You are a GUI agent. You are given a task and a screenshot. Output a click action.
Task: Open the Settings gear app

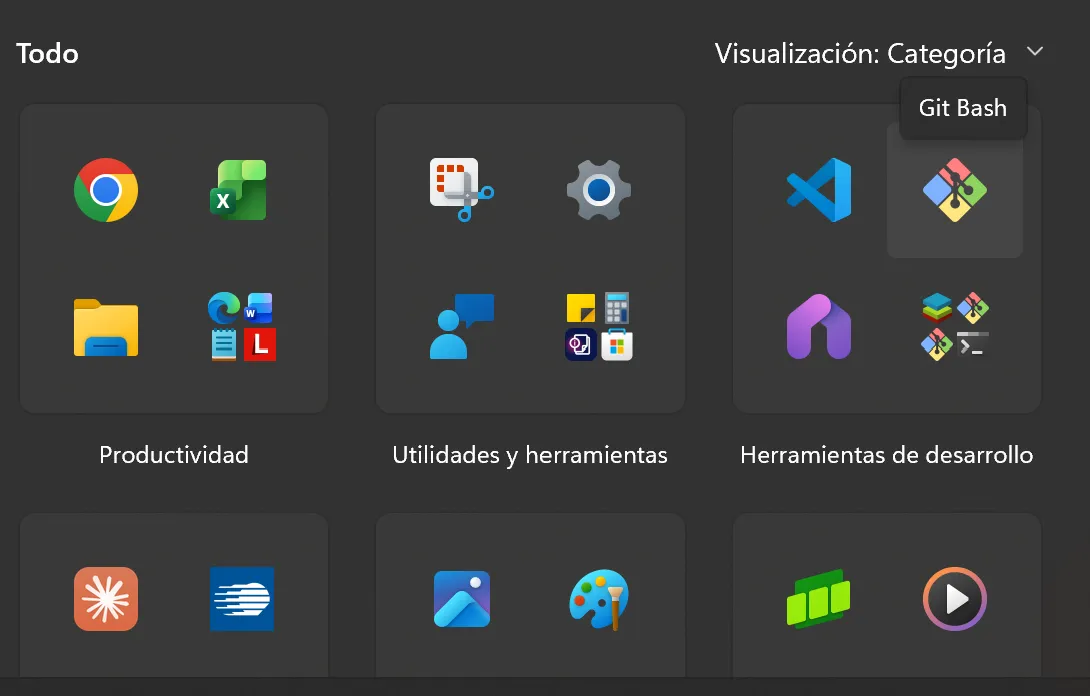[599, 190]
